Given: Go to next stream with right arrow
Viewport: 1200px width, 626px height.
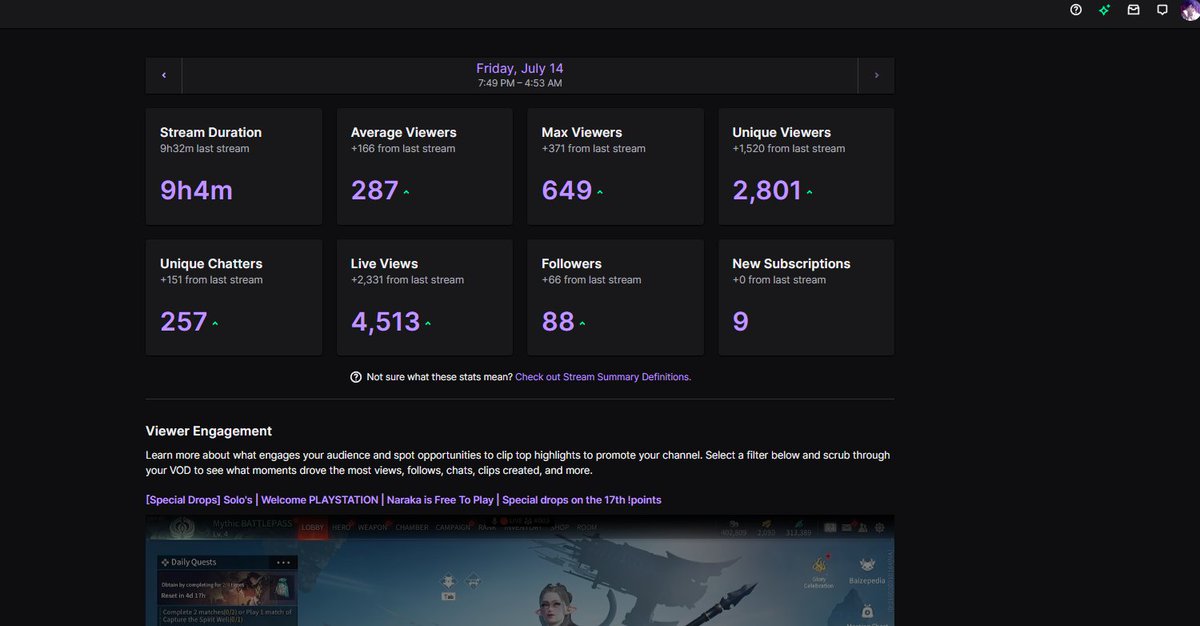Looking at the screenshot, I should (876, 75).
